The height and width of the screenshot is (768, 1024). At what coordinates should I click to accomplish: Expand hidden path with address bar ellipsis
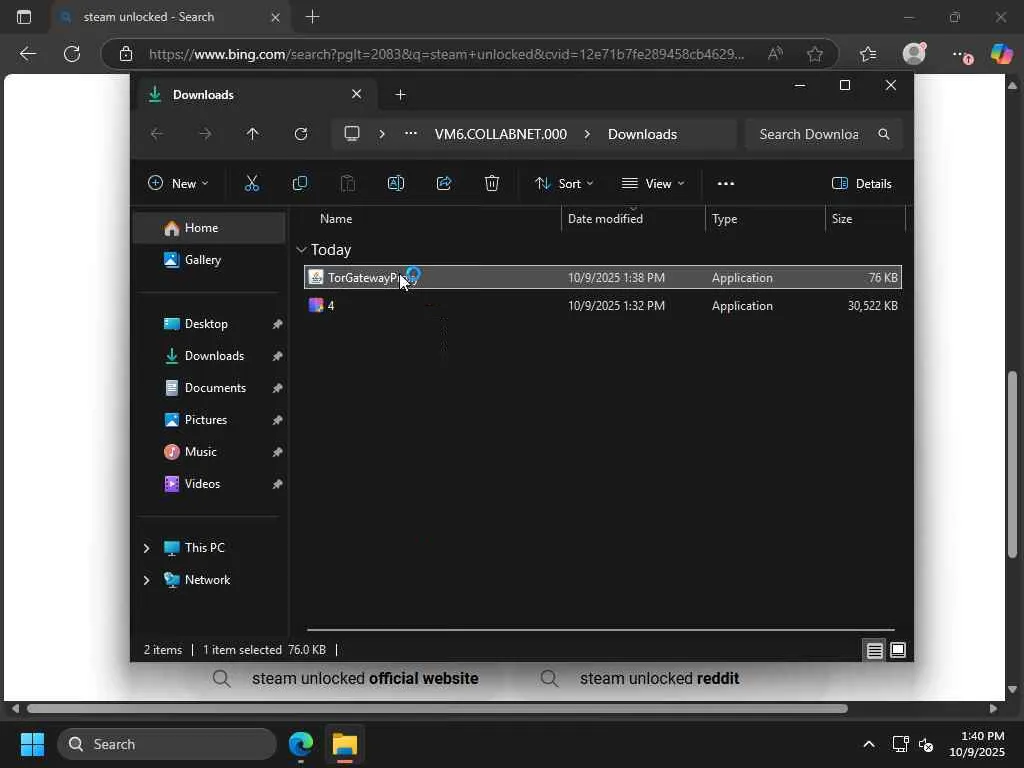click(410, 133)
